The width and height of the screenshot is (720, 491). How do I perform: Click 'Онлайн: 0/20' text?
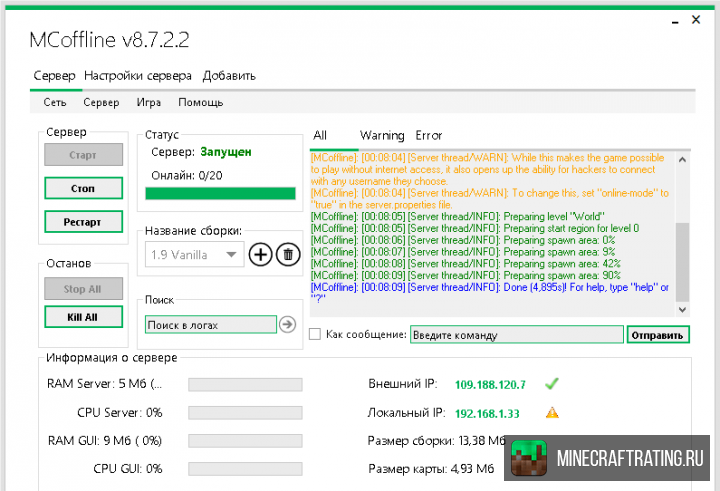(186, 175)
